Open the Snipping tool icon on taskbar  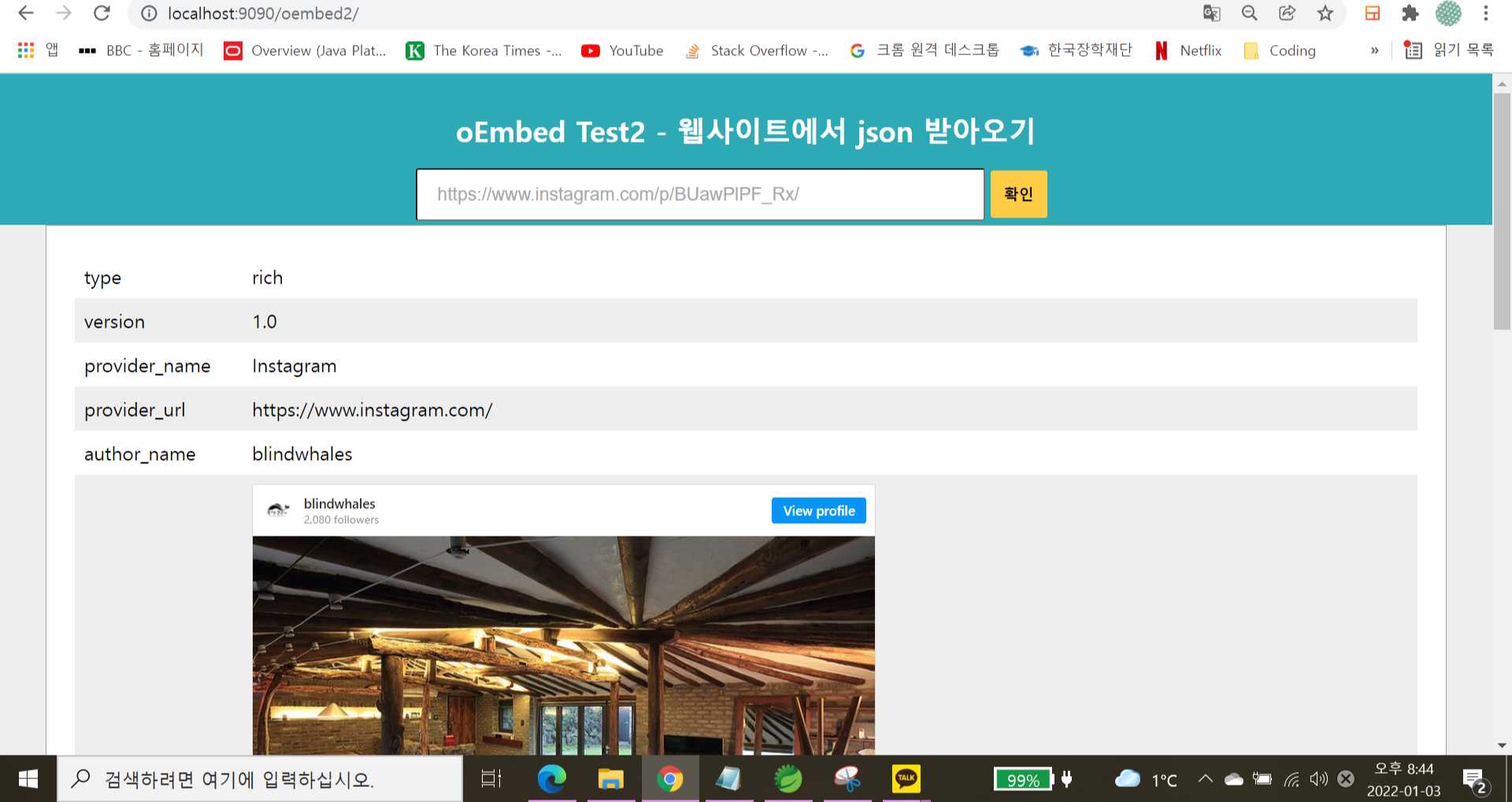point(847,779)
